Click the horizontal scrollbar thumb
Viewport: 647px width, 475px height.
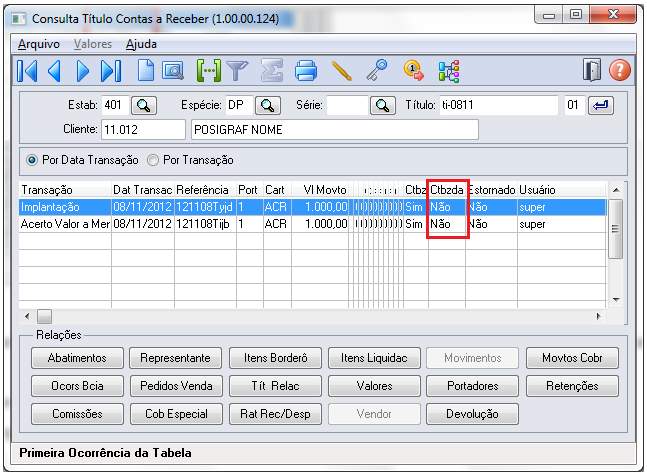click(45, 317)
